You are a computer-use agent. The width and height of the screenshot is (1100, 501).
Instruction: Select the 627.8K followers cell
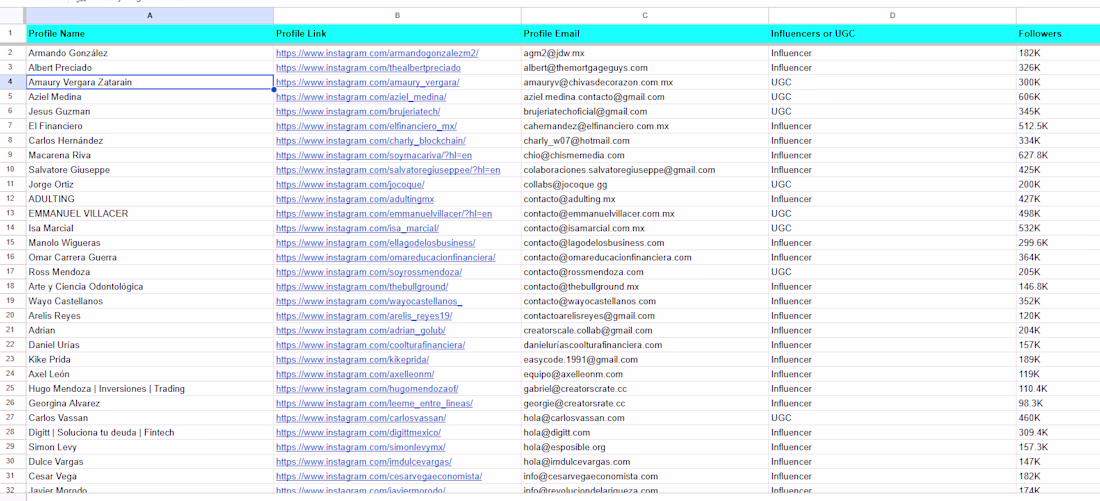[1058, 155]
